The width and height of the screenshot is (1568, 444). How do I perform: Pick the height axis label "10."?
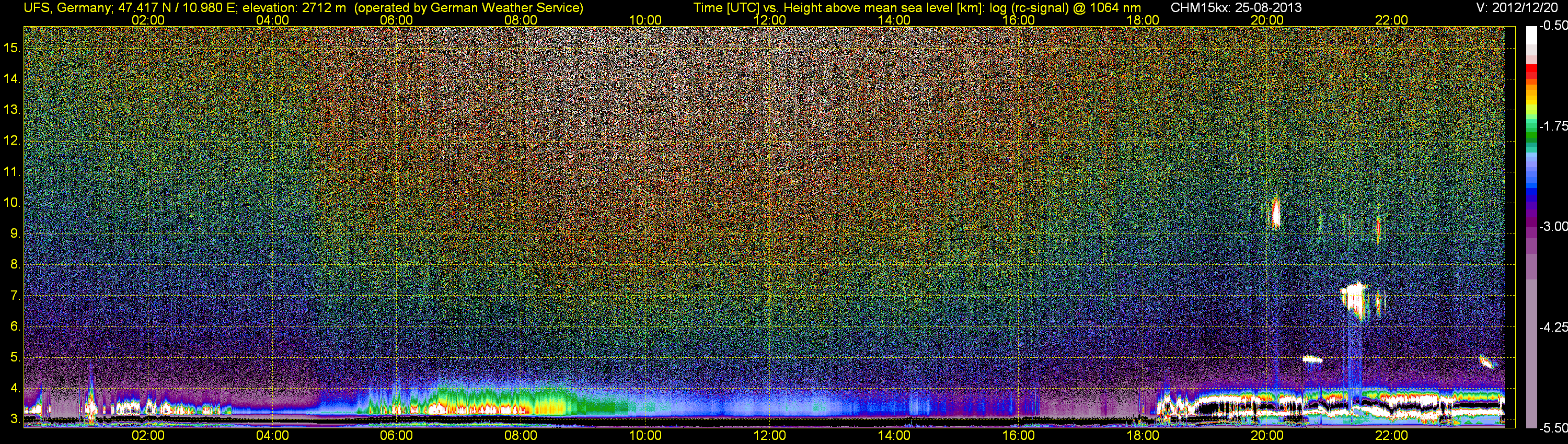pyautogui.click(x=11, y=203)
